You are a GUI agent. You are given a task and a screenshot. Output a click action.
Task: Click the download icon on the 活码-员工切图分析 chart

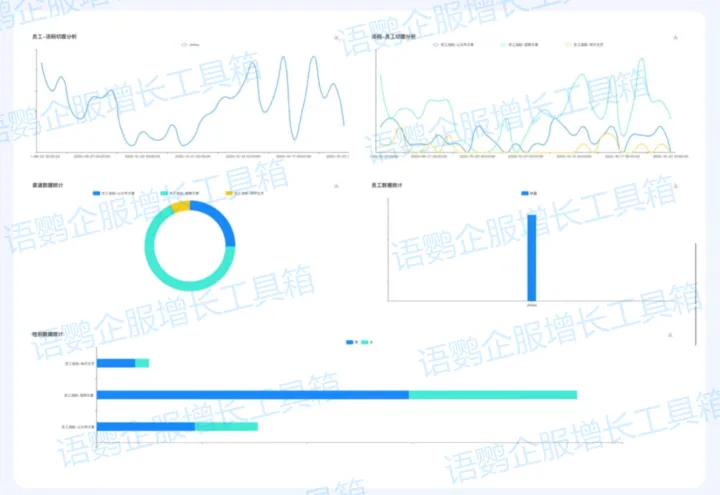click(x=676, y=37)
